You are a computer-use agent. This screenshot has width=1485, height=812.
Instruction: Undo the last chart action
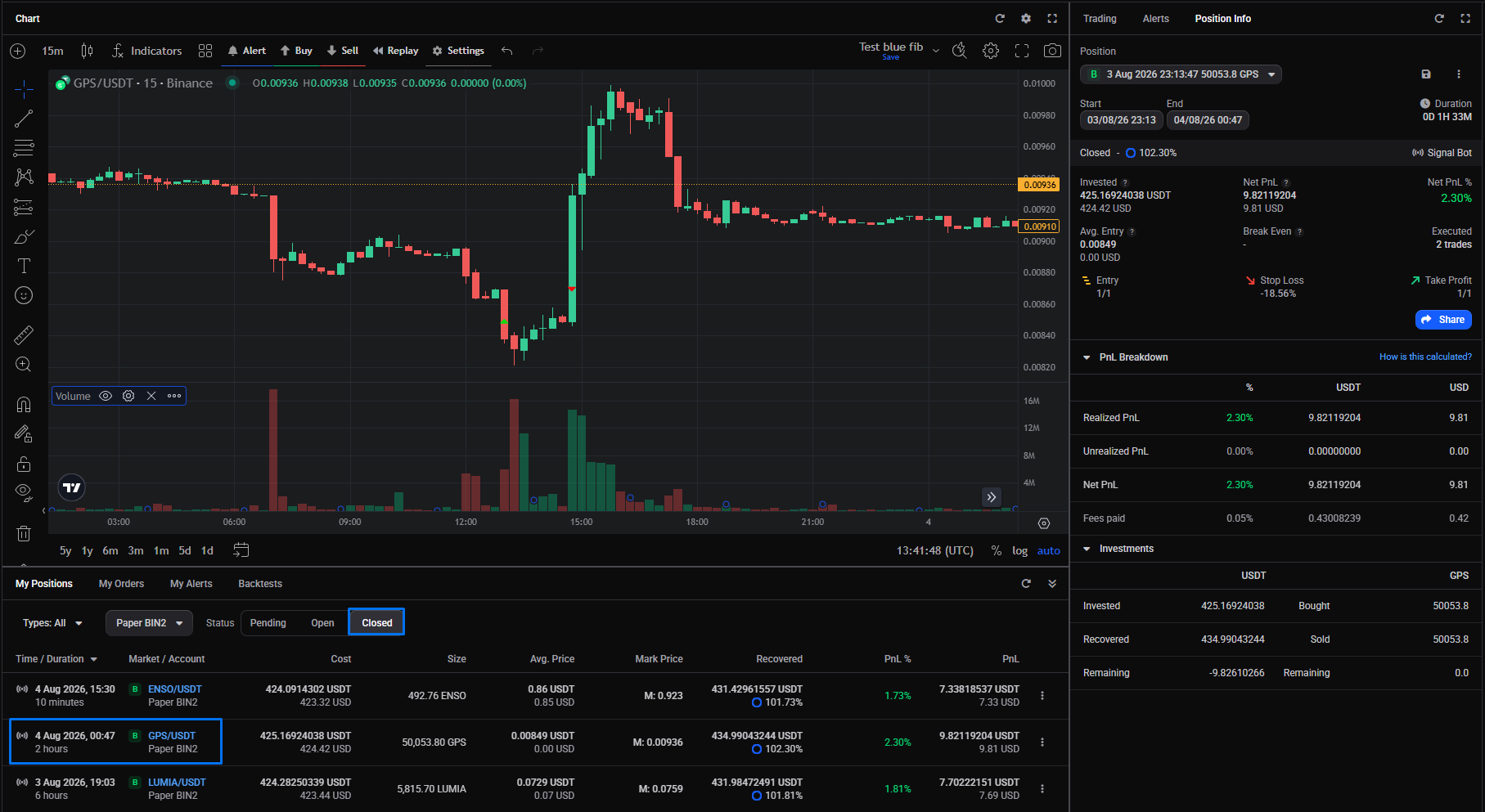pyautogui.click(x=507, y=51)
